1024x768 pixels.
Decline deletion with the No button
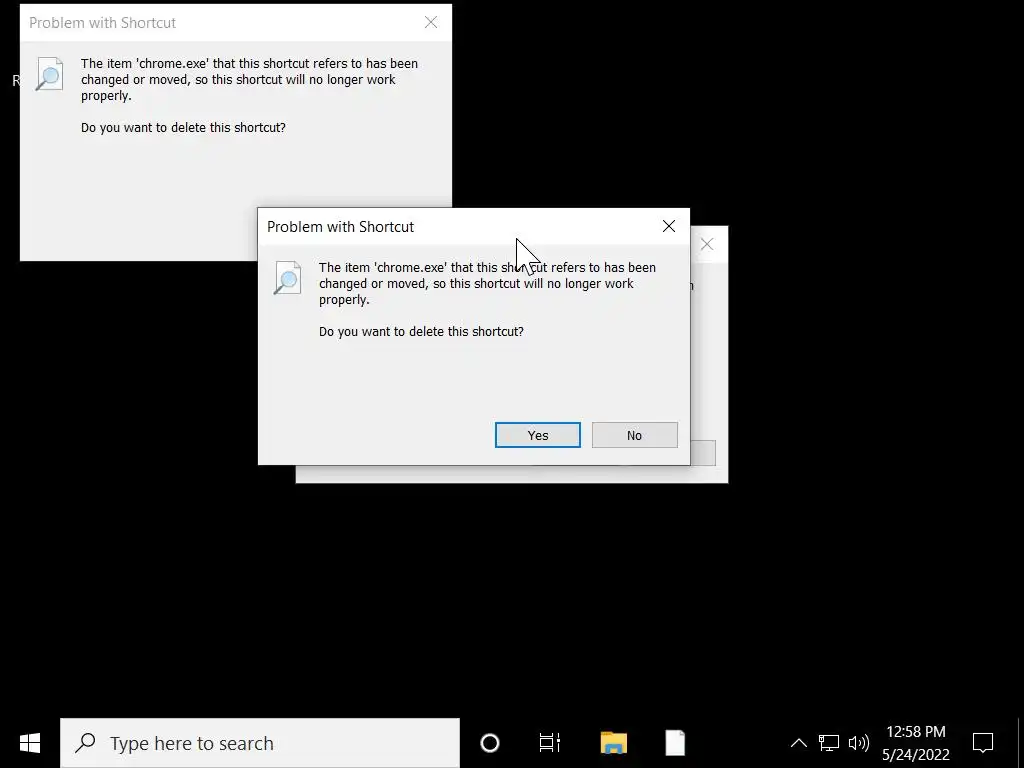point(634,435)
